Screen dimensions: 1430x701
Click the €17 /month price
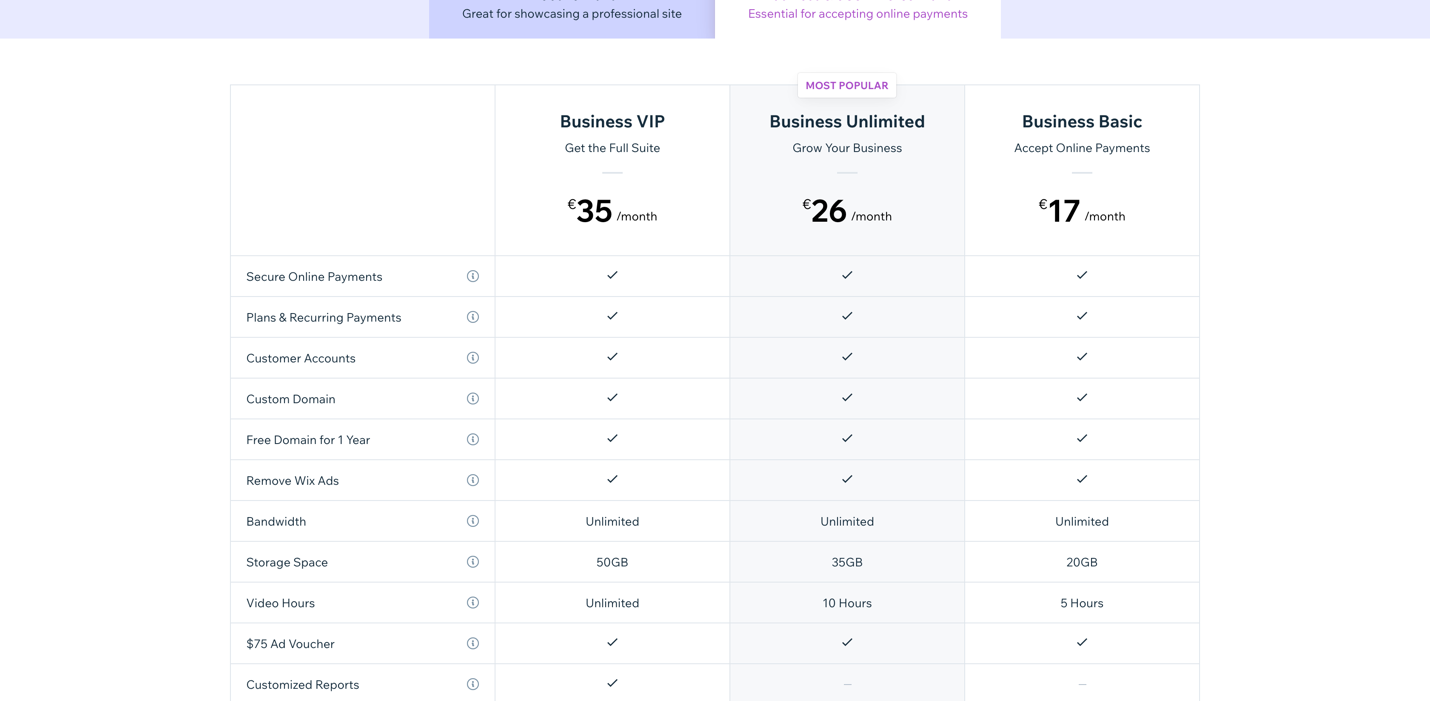click(x=1082, y=211)
